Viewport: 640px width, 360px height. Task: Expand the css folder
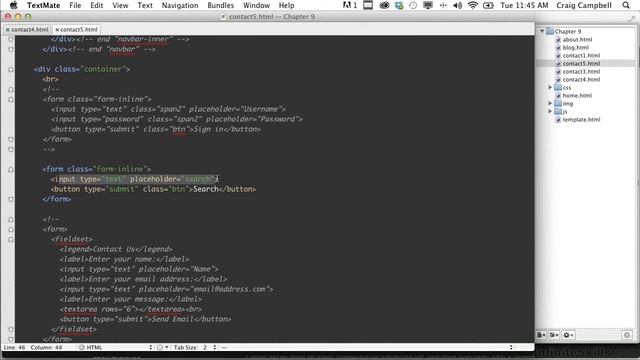coord(550,87)
